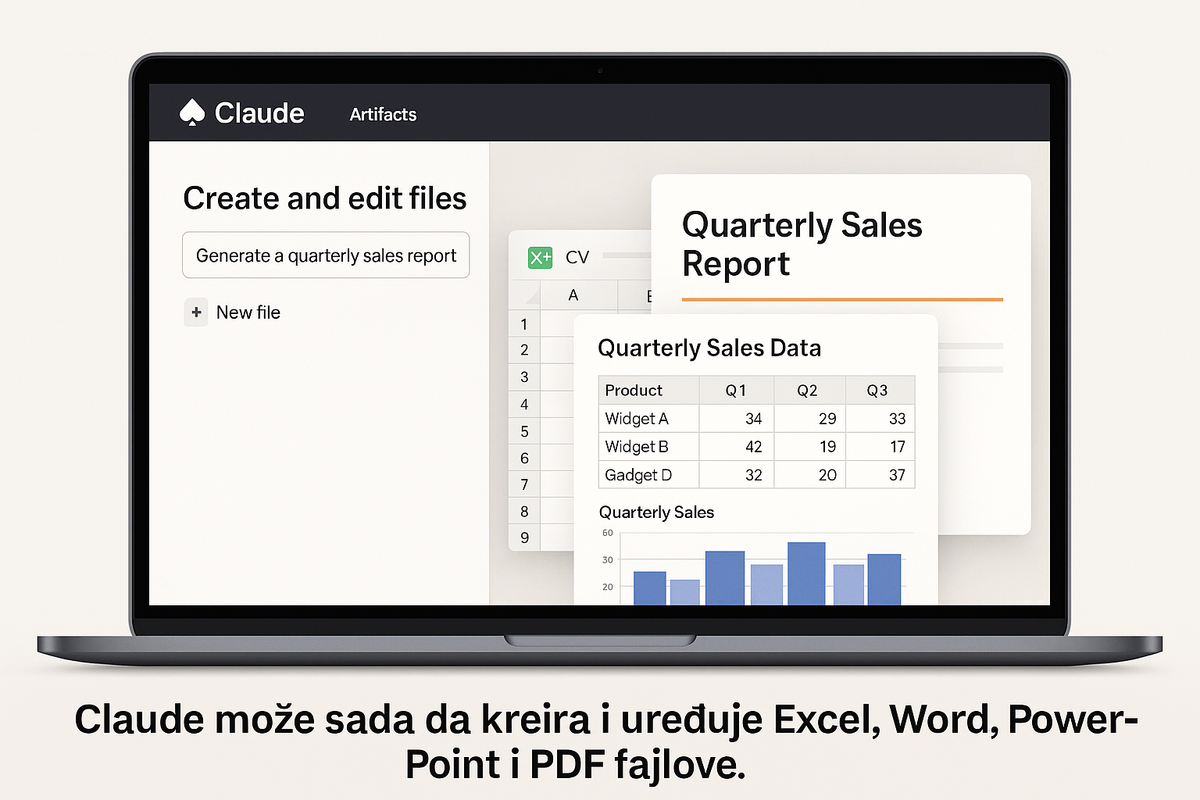Click the Q1 column header
The width and height of the screenshot is (1200, 800).
click(x=736, y=390)
